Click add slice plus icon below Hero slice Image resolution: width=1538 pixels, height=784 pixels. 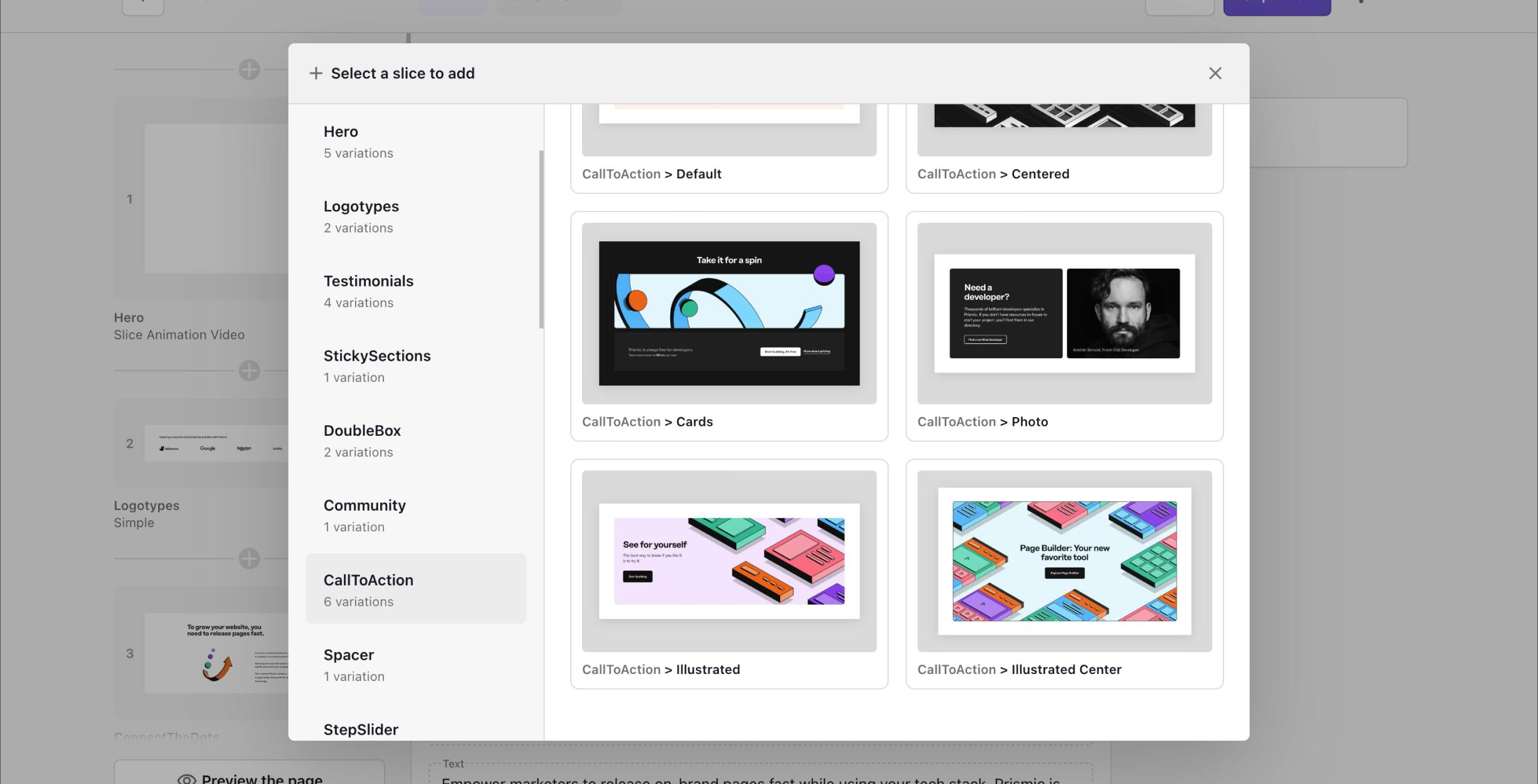(x=249, y=371)
